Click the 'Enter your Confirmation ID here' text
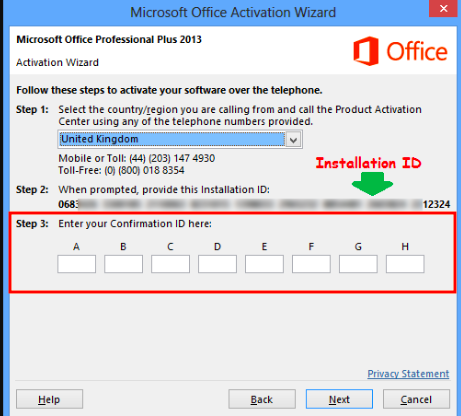The image size is (461, 416). coord(135,224)
